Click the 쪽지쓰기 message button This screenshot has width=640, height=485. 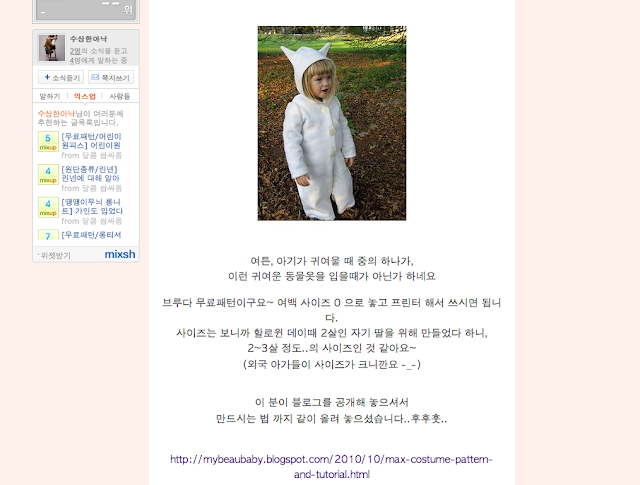click(x=111, y=77)
